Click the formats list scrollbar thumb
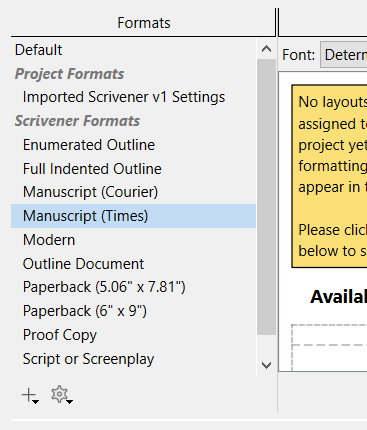The image size is (367, 430). click(x=266, y=197)
